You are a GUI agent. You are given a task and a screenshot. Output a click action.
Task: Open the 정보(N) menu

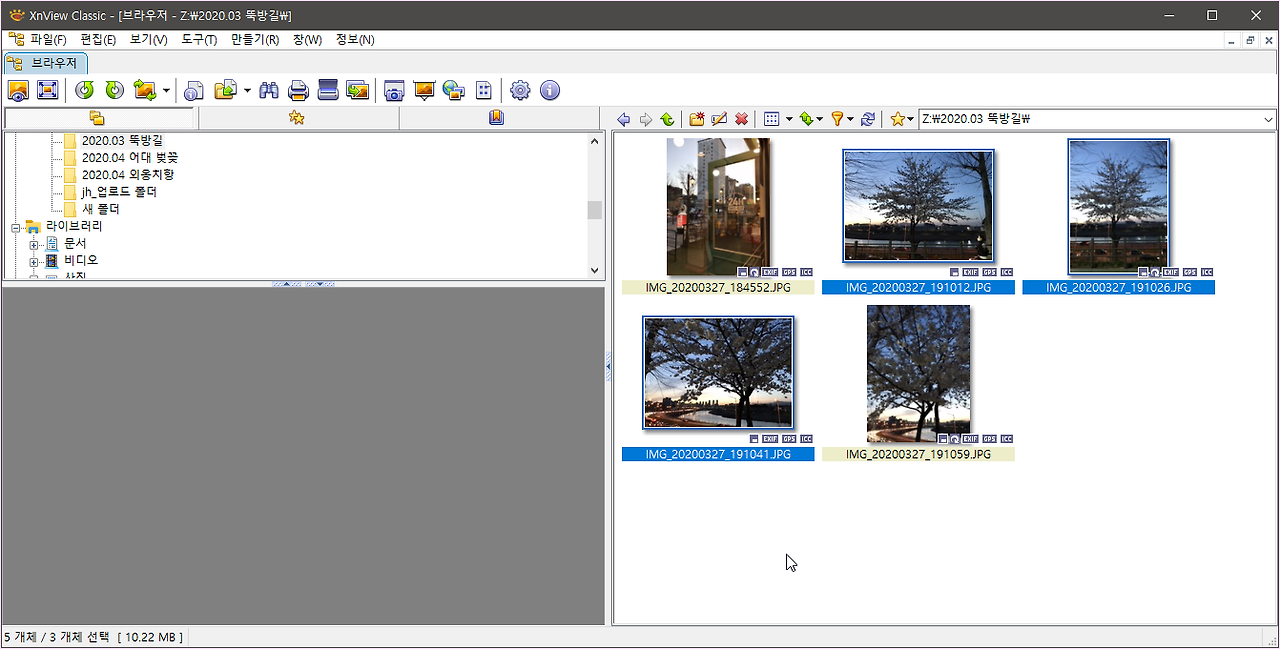(355, 40)
